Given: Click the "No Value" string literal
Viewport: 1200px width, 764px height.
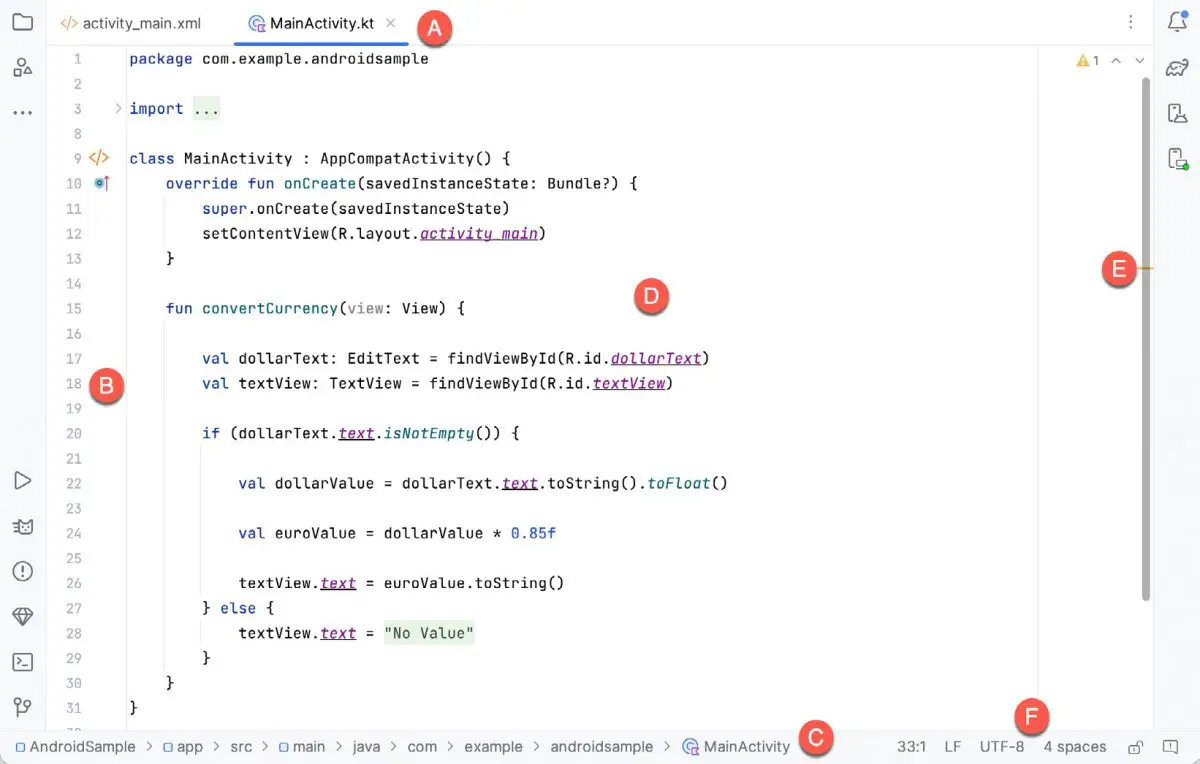Looking at the screenshot, I should click(x=429, y=633).
